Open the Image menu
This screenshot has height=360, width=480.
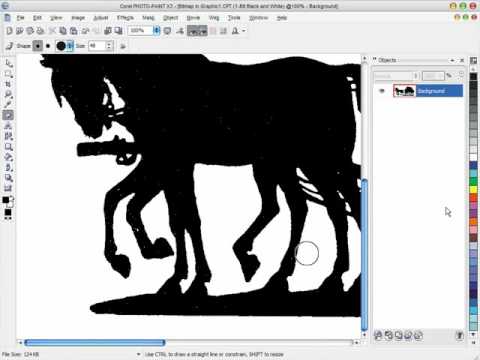click(78, 18)
